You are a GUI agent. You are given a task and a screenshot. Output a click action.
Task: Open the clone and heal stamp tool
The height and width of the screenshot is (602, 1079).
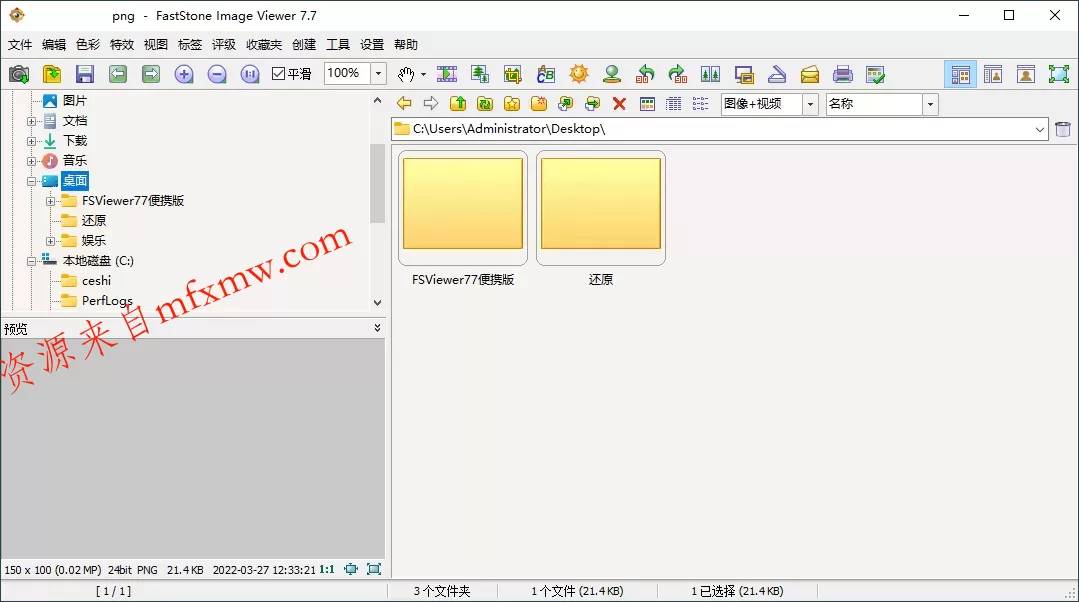click(612, 74)
